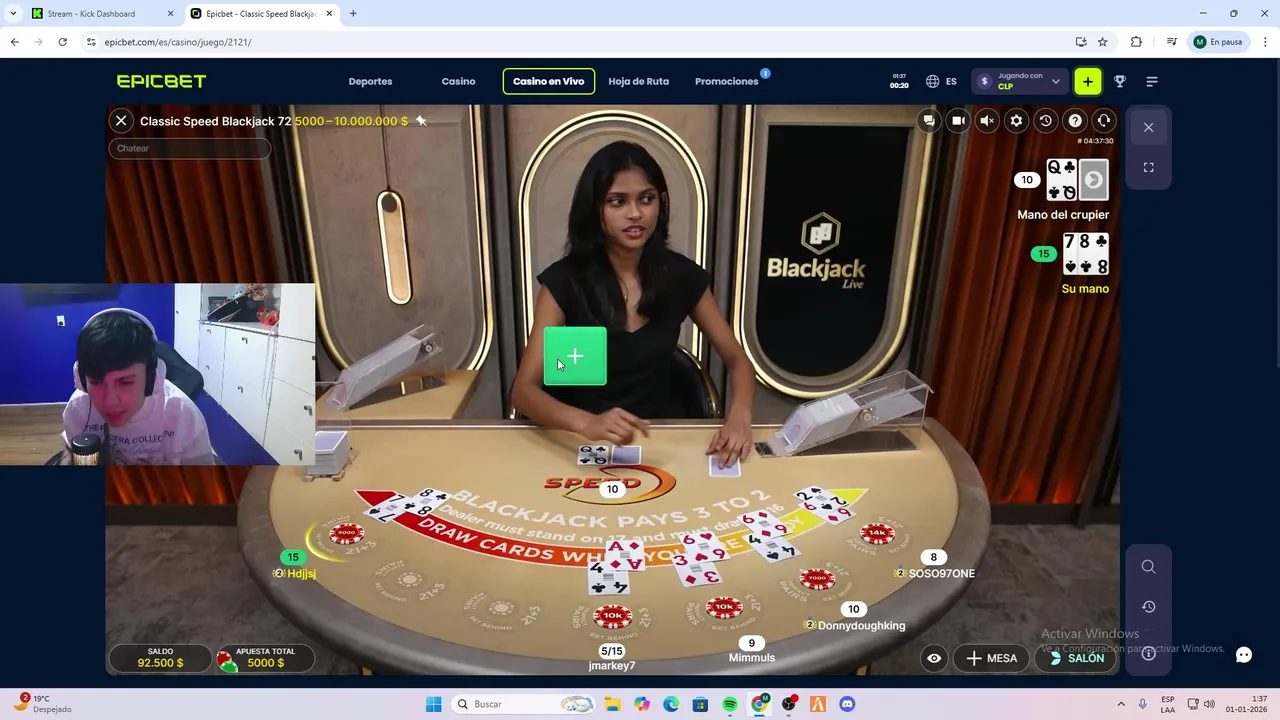Open game info icon in side panel
Viewport: 1280px width, 720px height.
(x=1148, y=653)
